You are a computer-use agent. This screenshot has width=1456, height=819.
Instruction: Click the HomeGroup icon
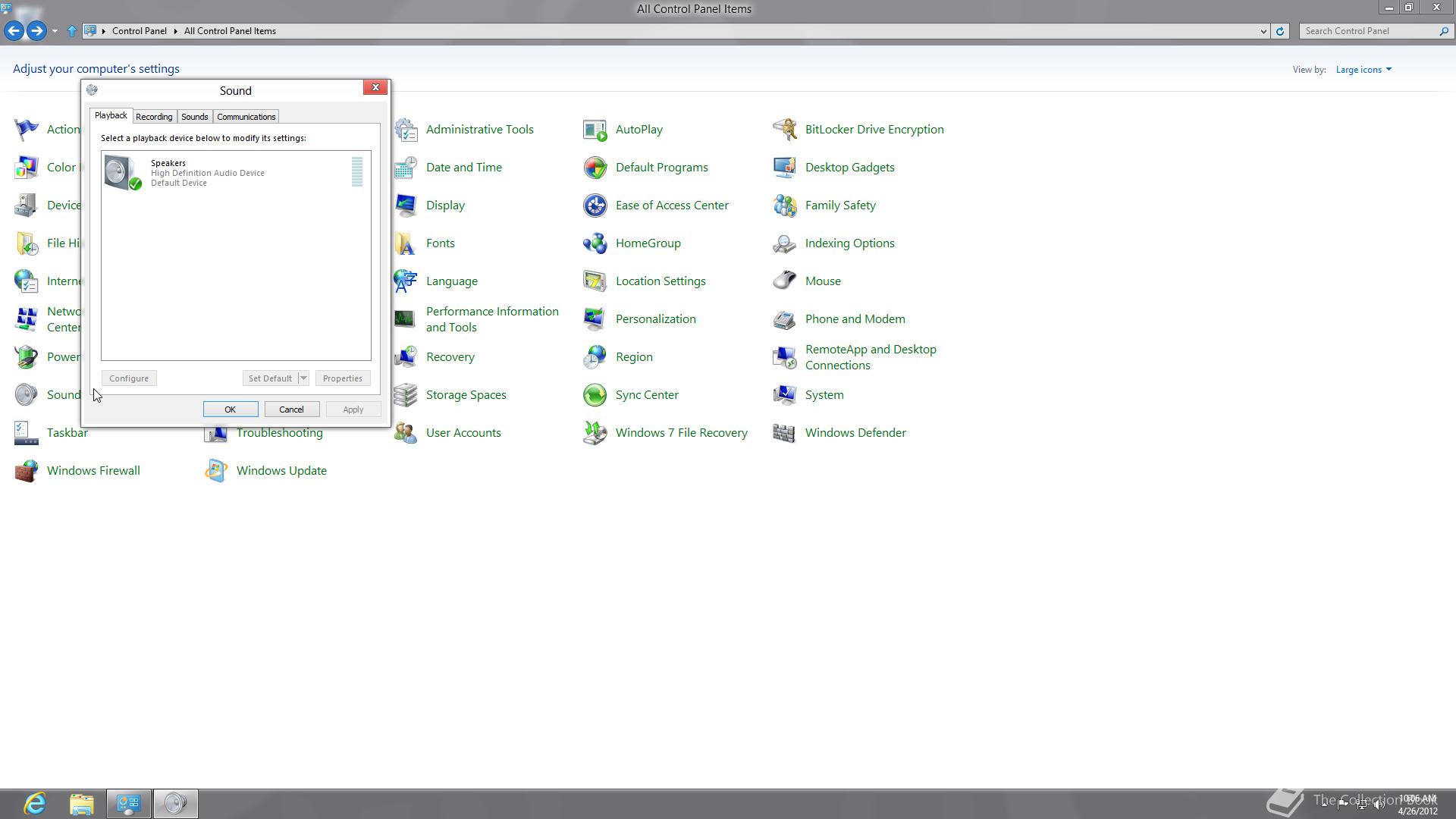[595, 243]
